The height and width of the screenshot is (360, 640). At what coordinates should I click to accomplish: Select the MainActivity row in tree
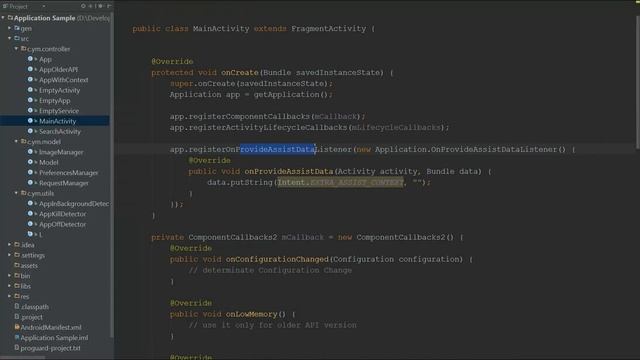(55, 121)
